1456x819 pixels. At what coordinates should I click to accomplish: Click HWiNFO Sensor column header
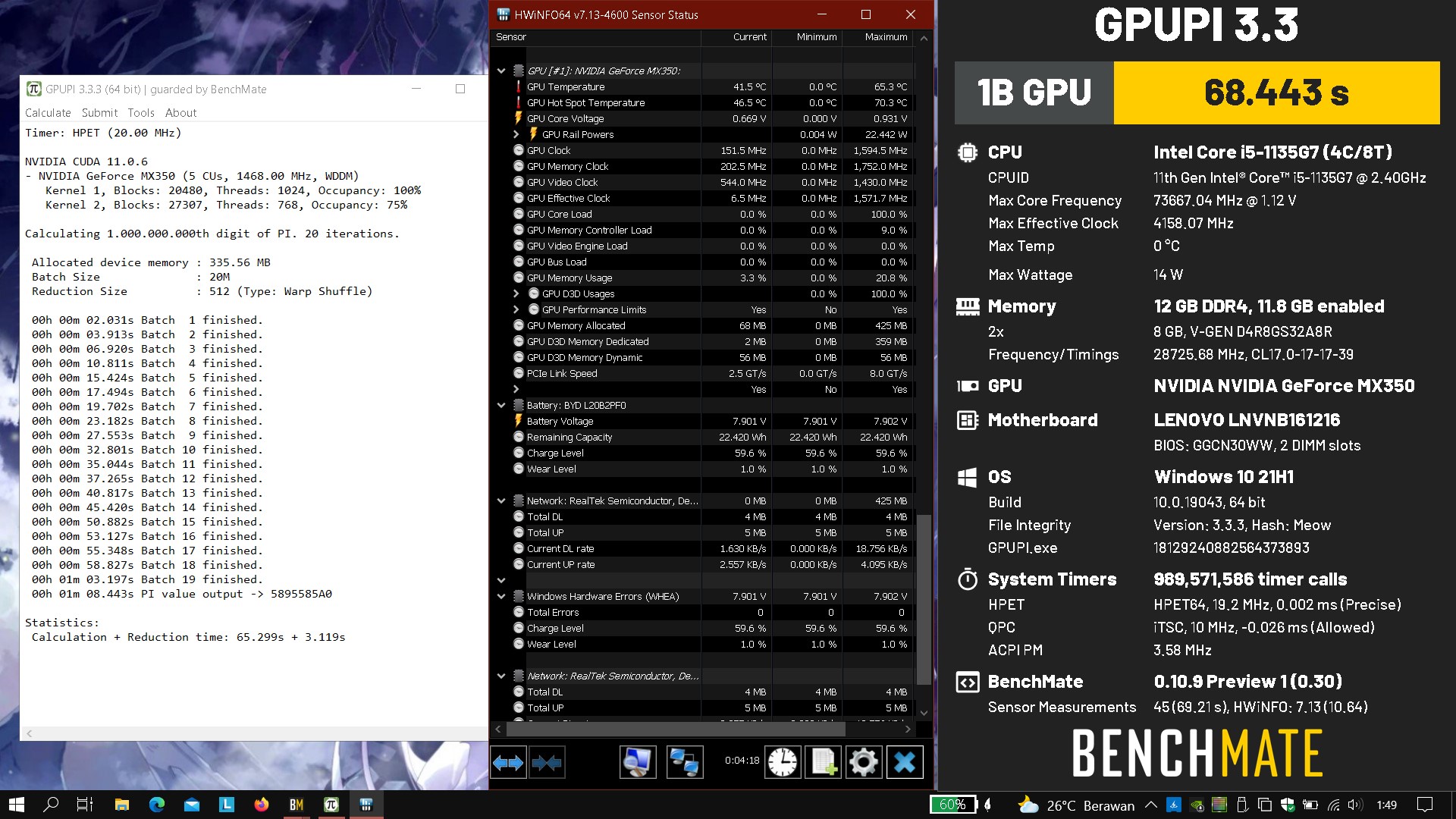596,36
